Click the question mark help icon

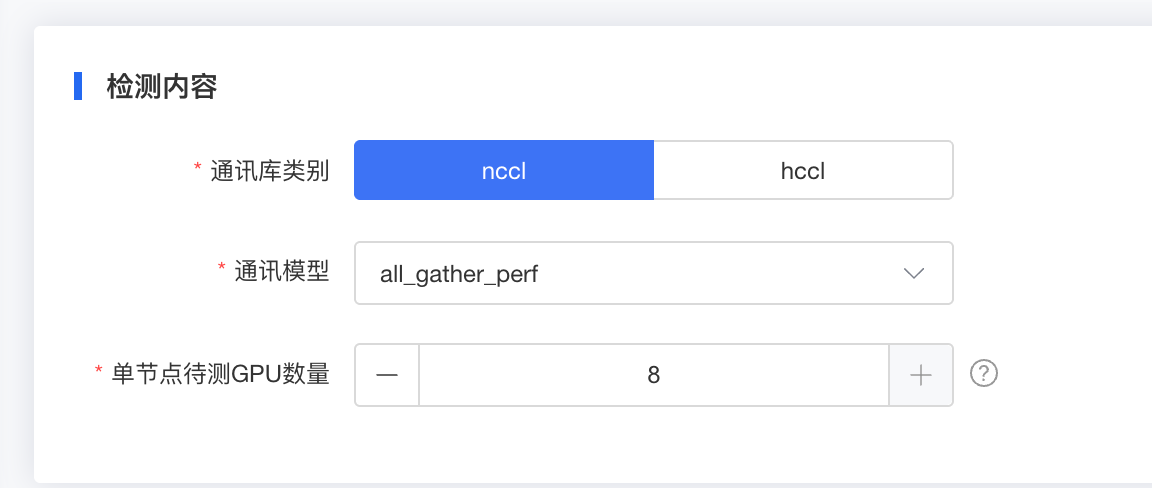(x=984, y=374)
